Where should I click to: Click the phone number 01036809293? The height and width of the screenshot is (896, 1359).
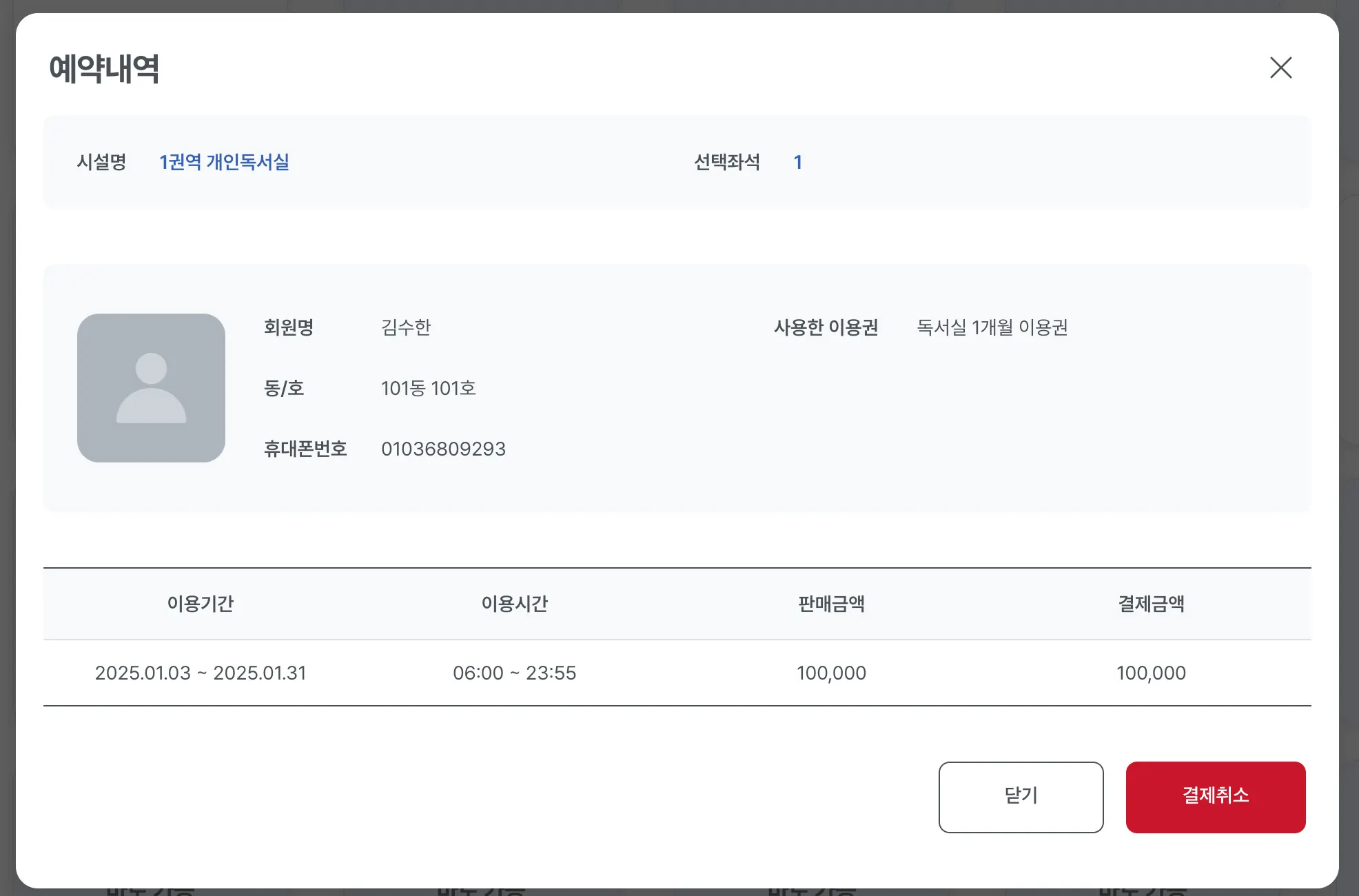coord(443,449)
